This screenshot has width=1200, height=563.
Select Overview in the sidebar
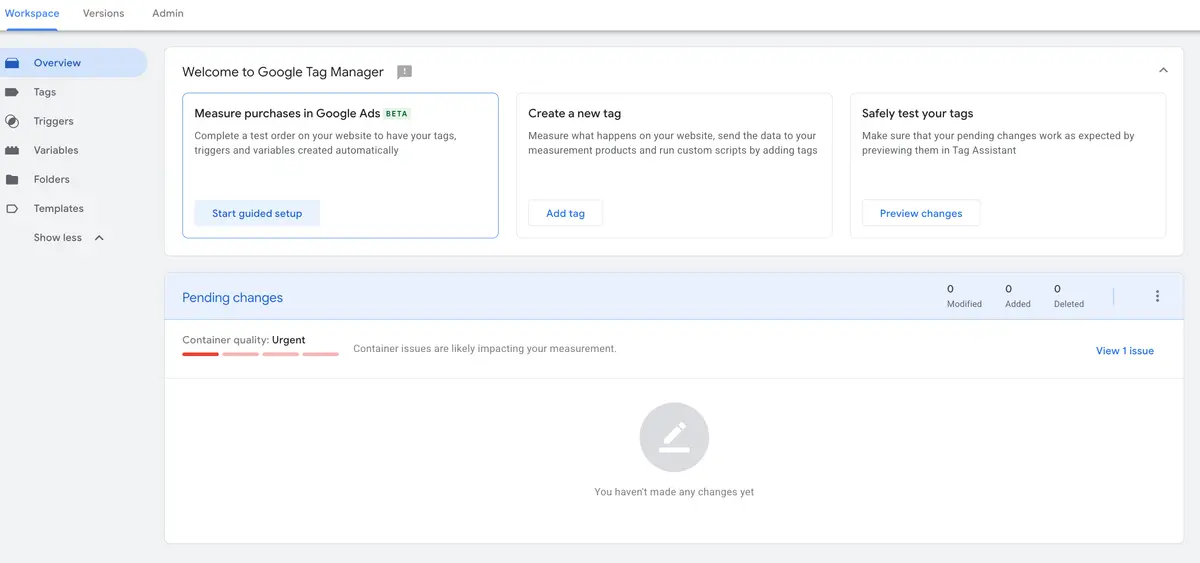[73, 63]
